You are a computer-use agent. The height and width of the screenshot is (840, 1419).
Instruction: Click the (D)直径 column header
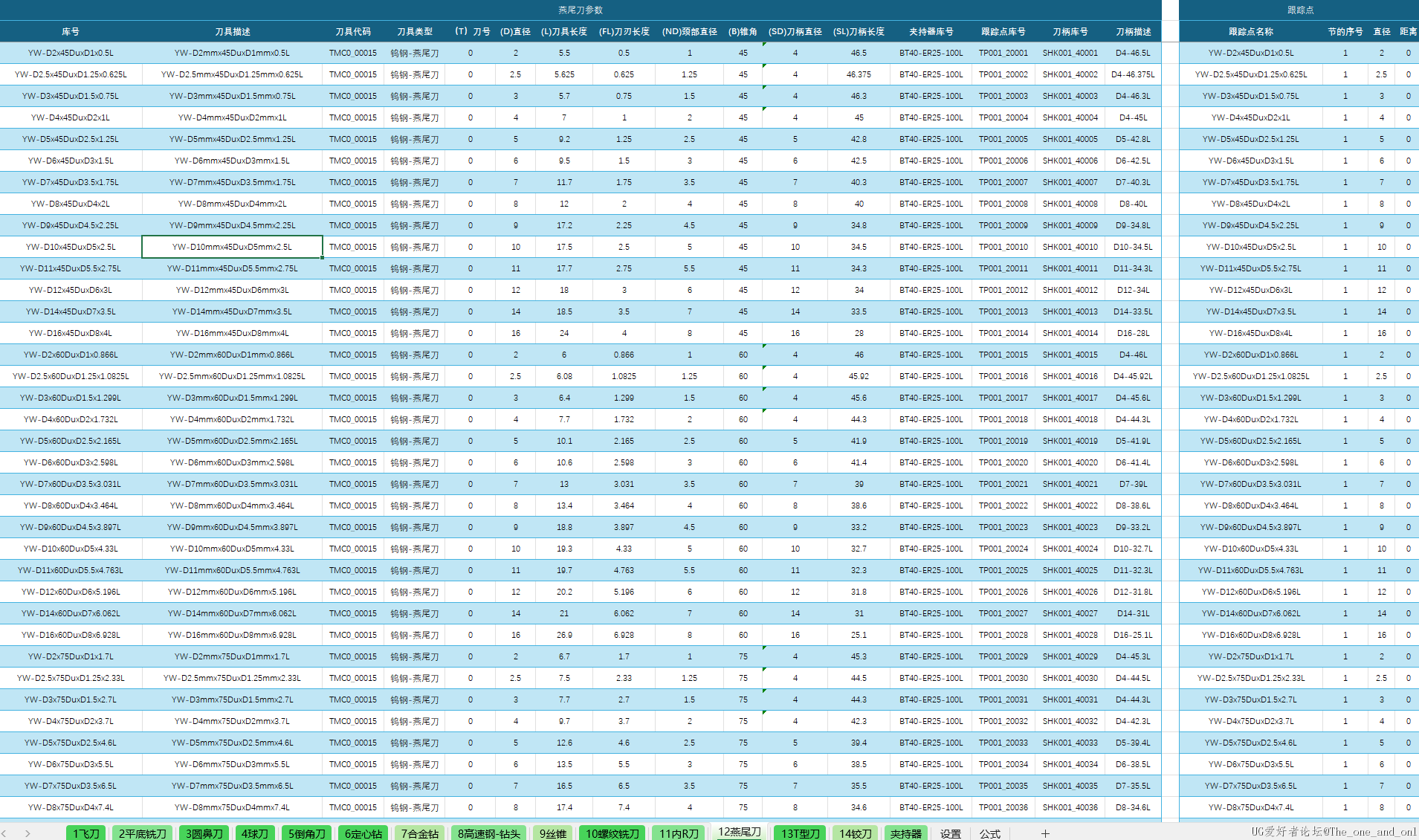(516, 31)
